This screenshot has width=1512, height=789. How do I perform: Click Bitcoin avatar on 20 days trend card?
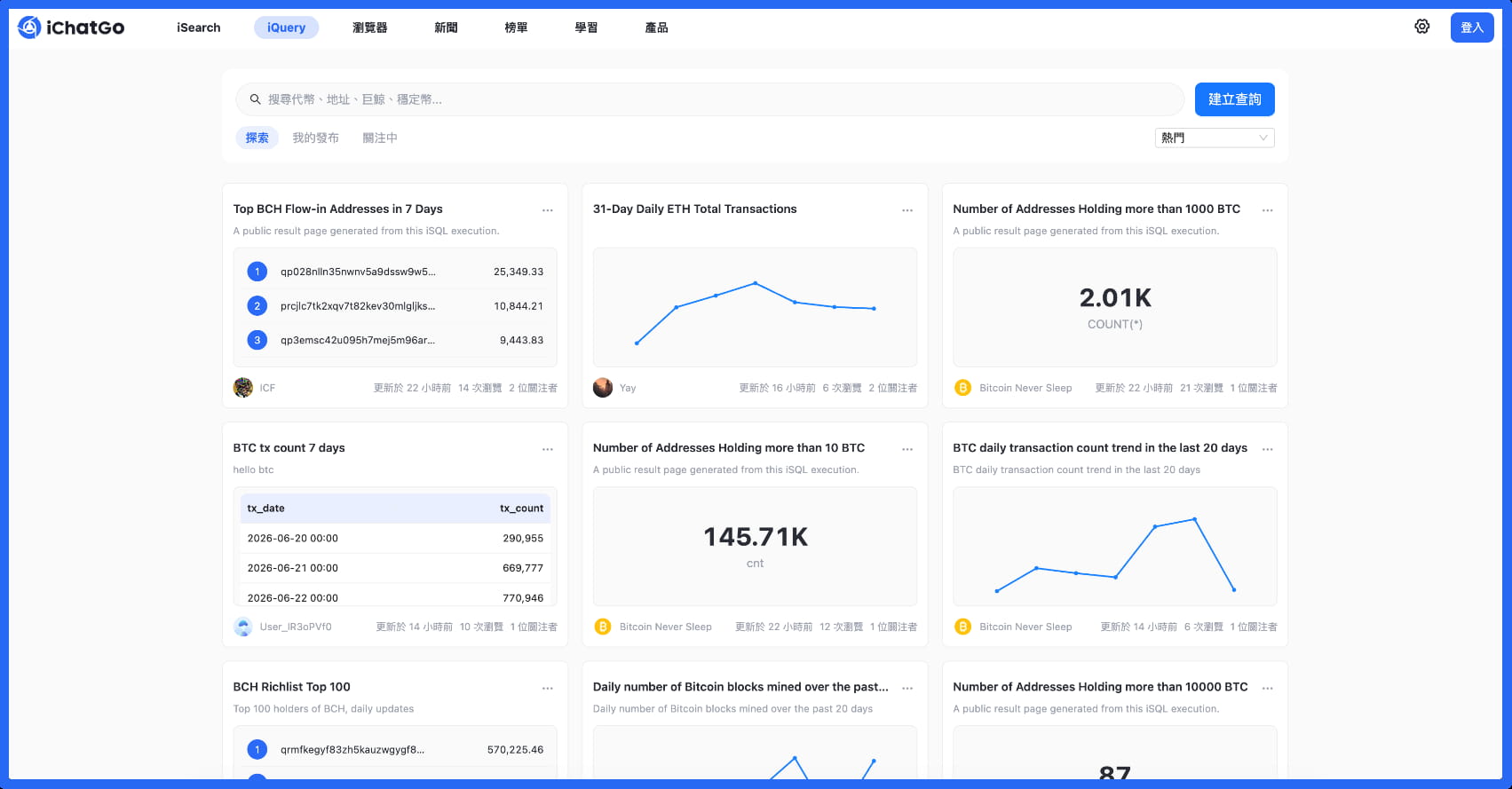pos(962,627)
